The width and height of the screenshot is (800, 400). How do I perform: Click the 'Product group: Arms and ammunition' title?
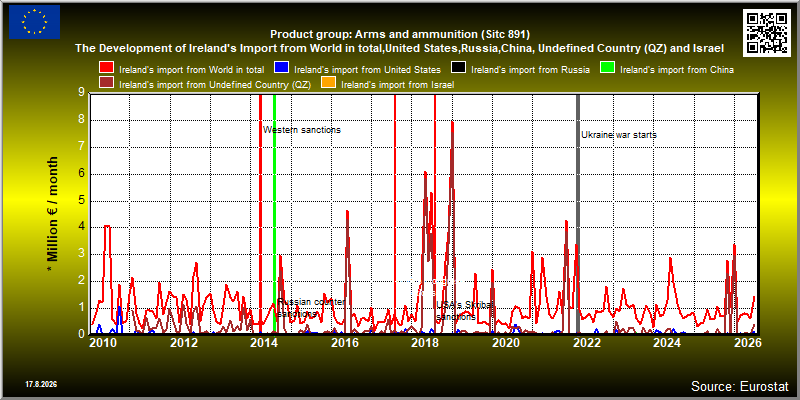pyautogui.click(x=400, y=35)
